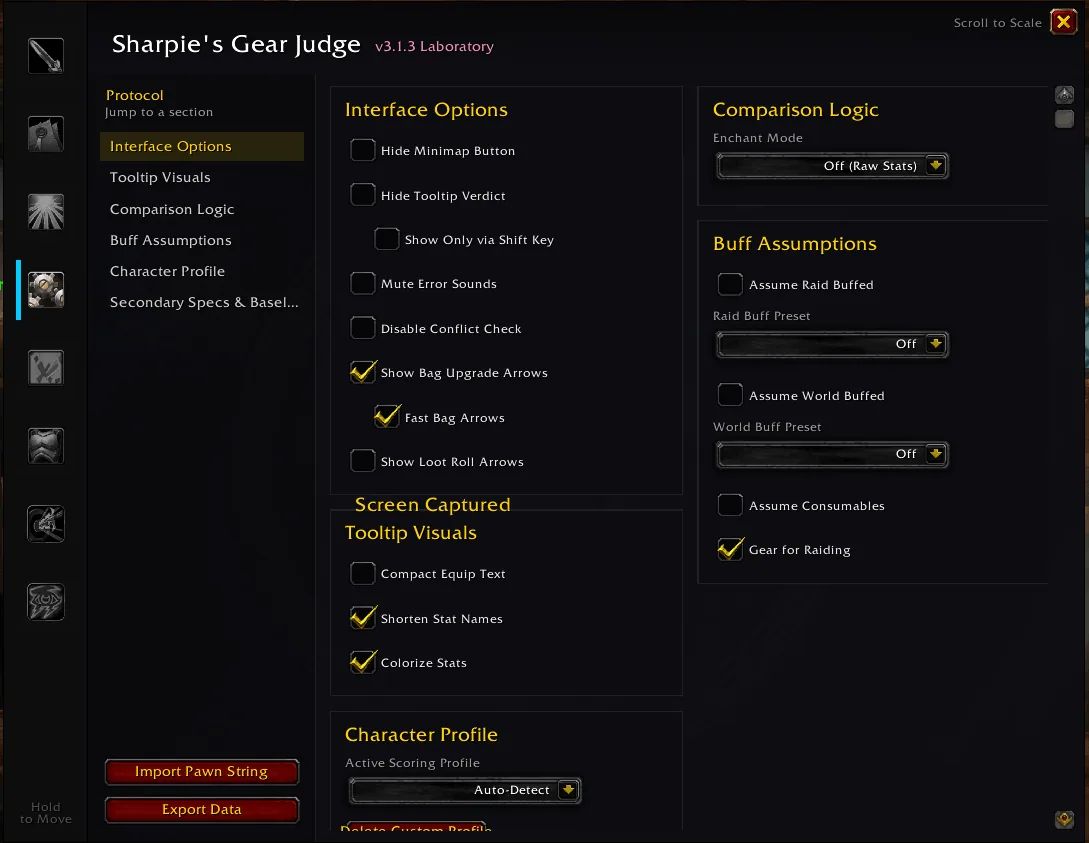Check Compact Equip Text
Viewport: 1089px width, 843px height.
(x=363, y=574)
